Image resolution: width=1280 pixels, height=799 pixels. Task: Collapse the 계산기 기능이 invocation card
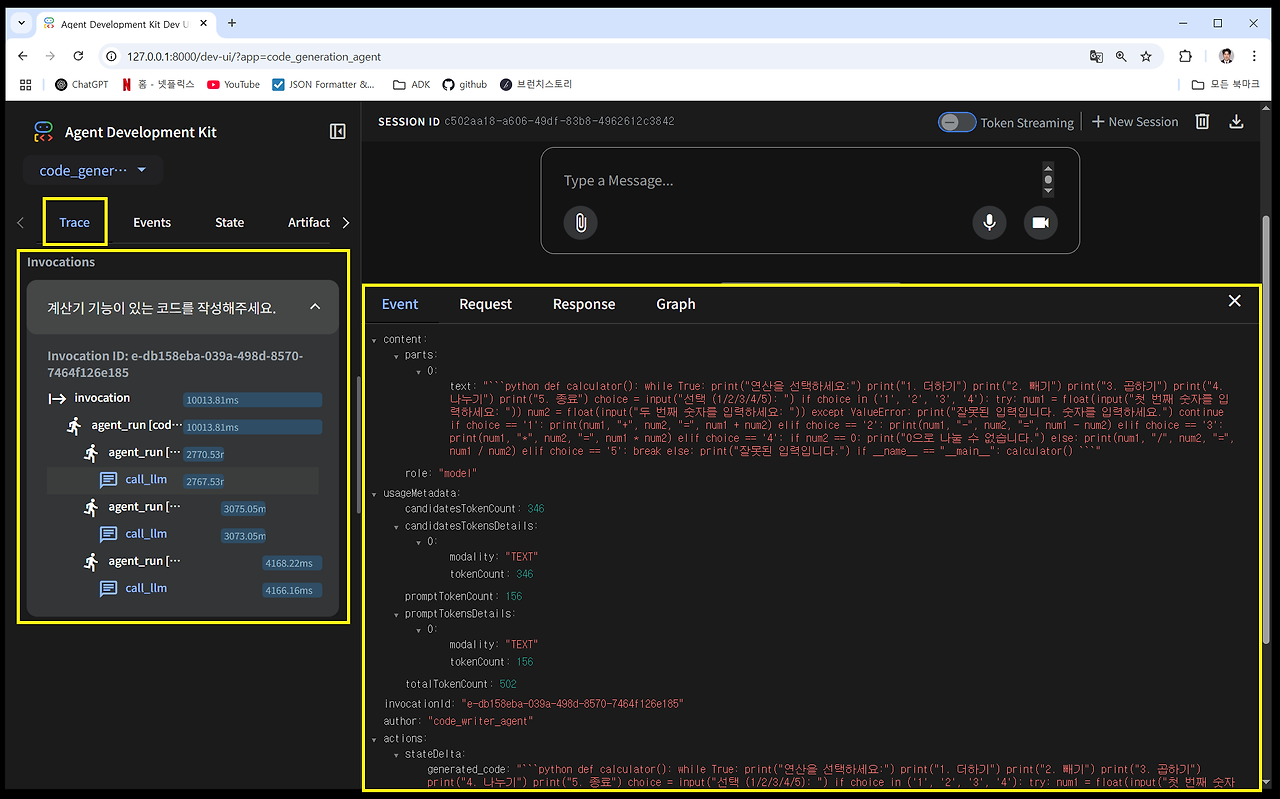click(x=315, y=307)
